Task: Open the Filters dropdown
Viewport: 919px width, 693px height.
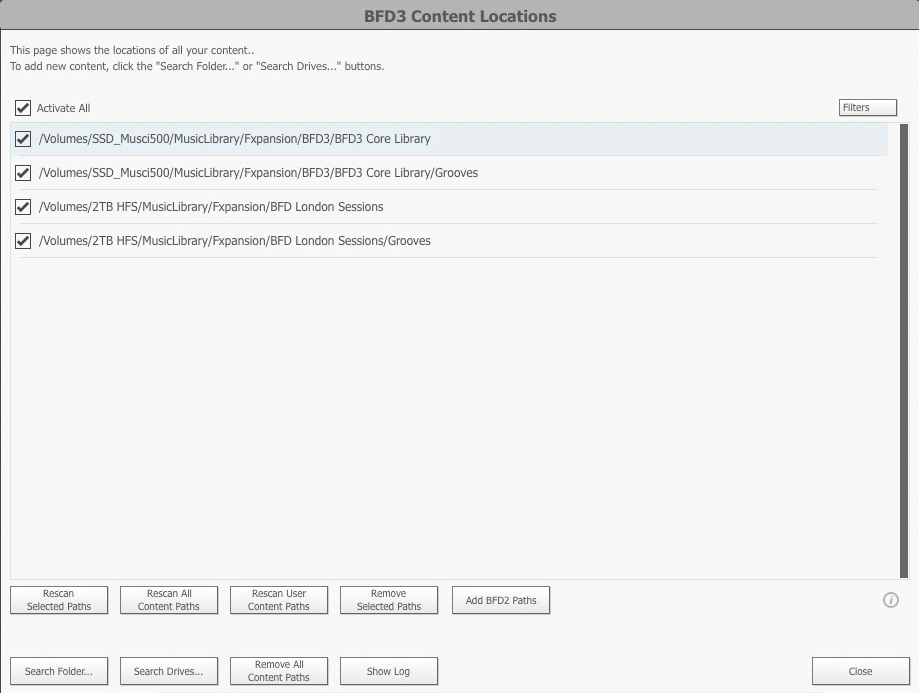Action: click(867, 107)
